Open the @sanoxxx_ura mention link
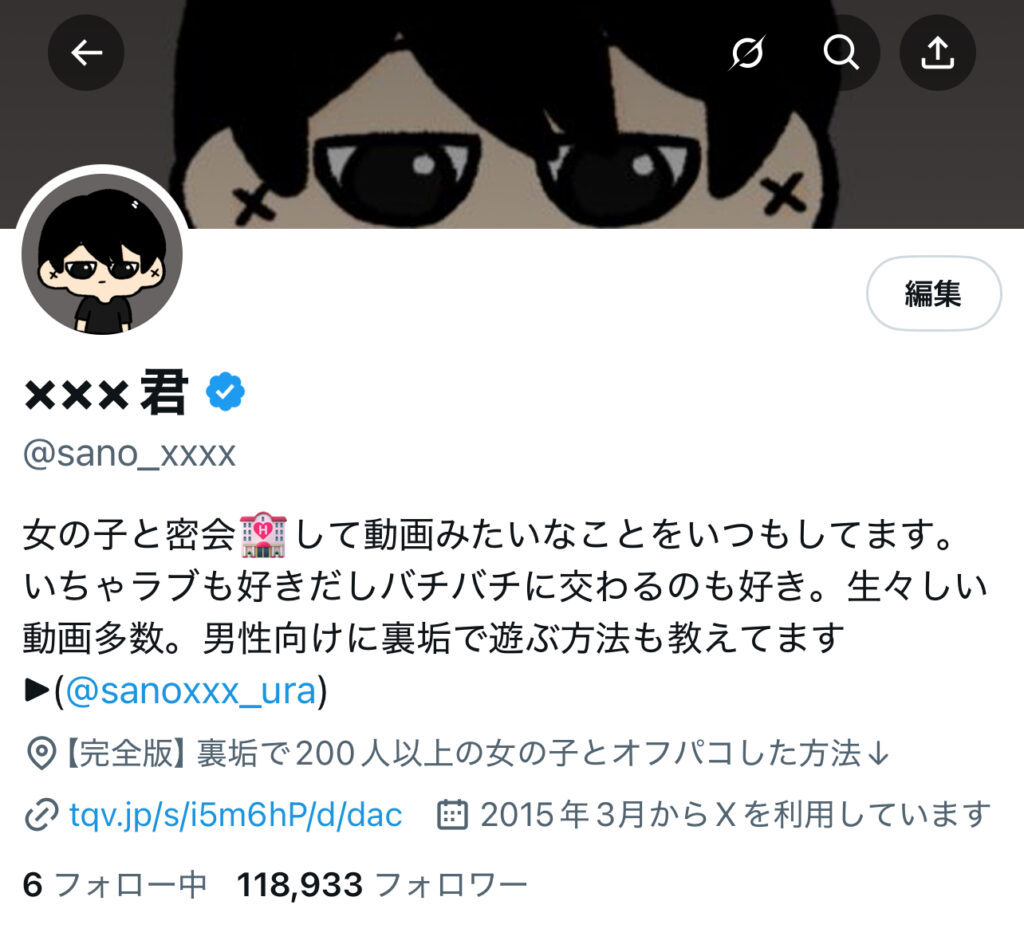1024x948 pixels. (x=191, y=691)
